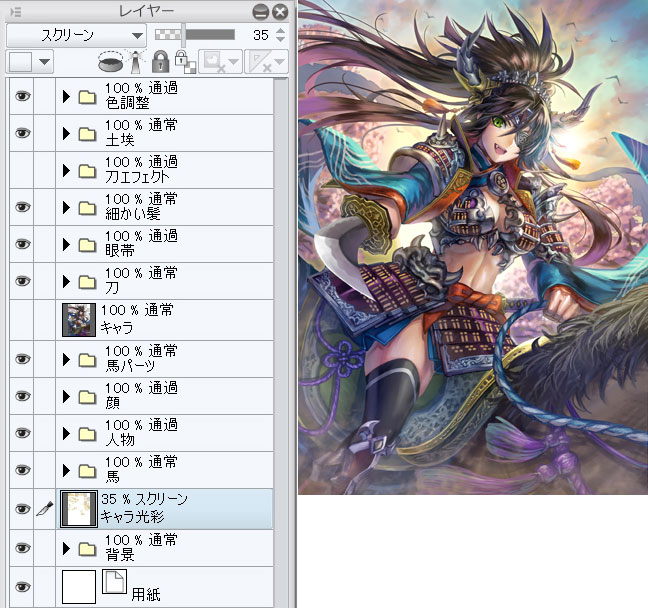Hide the 眼帯 folder

click(22, 244)
